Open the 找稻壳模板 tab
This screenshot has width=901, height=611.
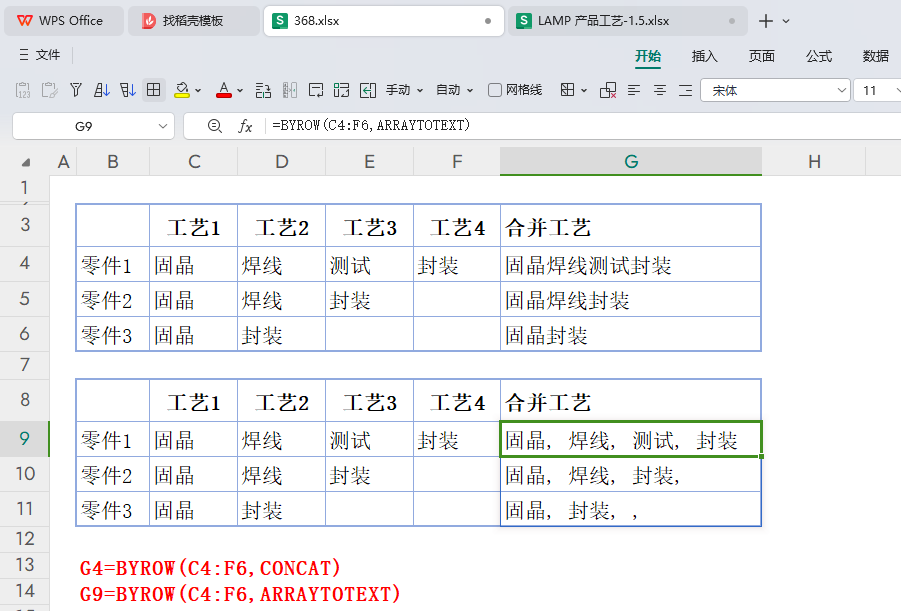[x=194, y=21]
